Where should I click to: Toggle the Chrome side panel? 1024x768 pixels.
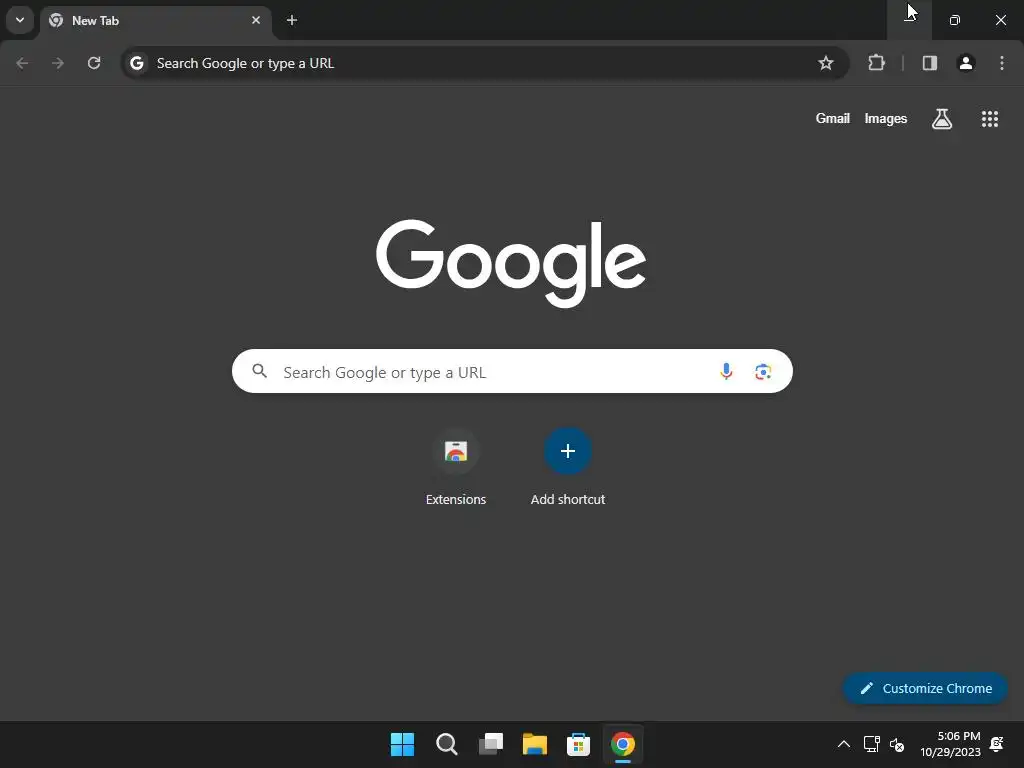click(x=930, y=63)
